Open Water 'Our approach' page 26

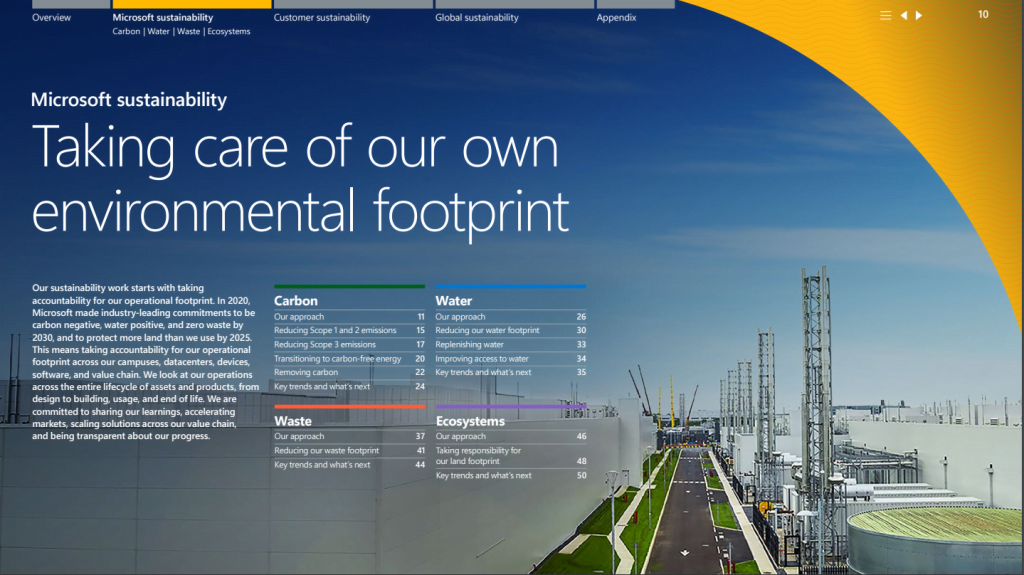click(511, 316)
